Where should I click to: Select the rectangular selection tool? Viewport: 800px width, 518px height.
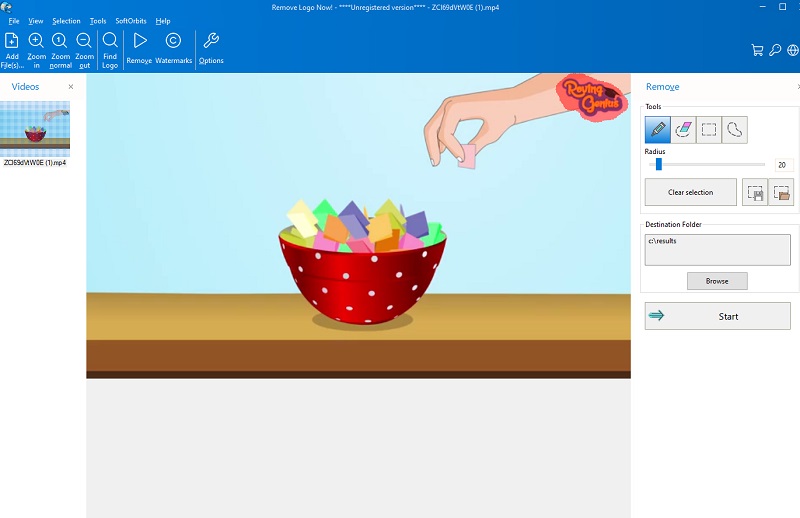tap(709, 130)
